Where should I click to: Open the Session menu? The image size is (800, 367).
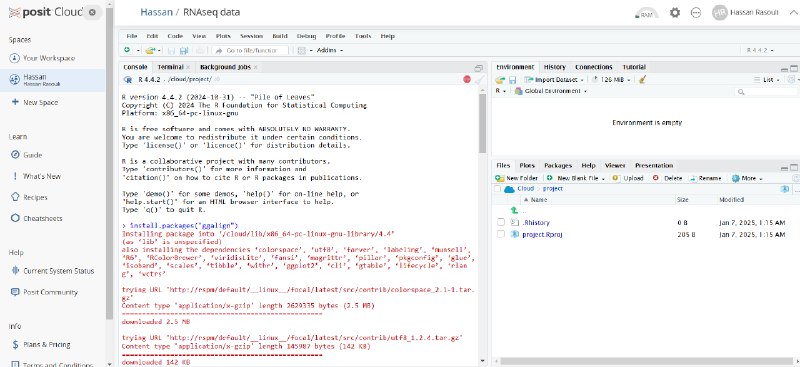(251, 36)
